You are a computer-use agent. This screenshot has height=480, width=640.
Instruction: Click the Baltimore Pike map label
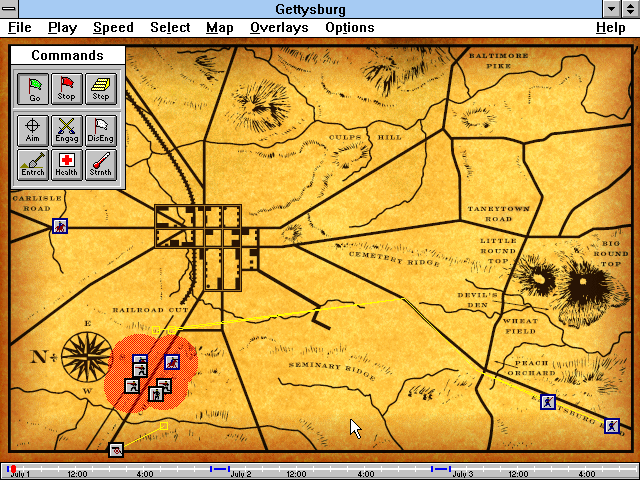[498, 60]
